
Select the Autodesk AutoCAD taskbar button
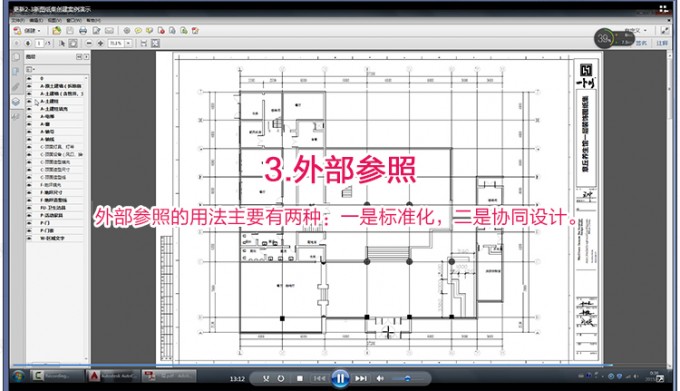(x=113, y=376)
